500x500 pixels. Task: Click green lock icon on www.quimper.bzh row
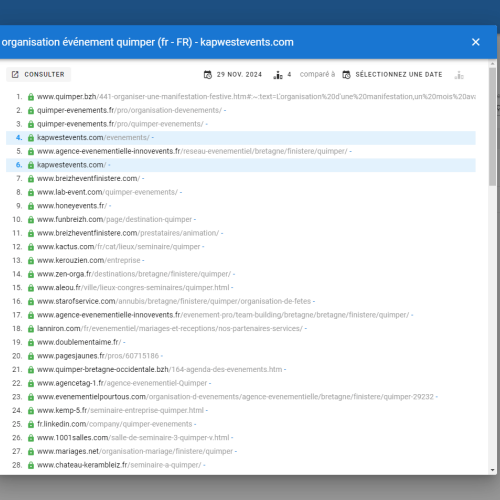click(31, 97)
